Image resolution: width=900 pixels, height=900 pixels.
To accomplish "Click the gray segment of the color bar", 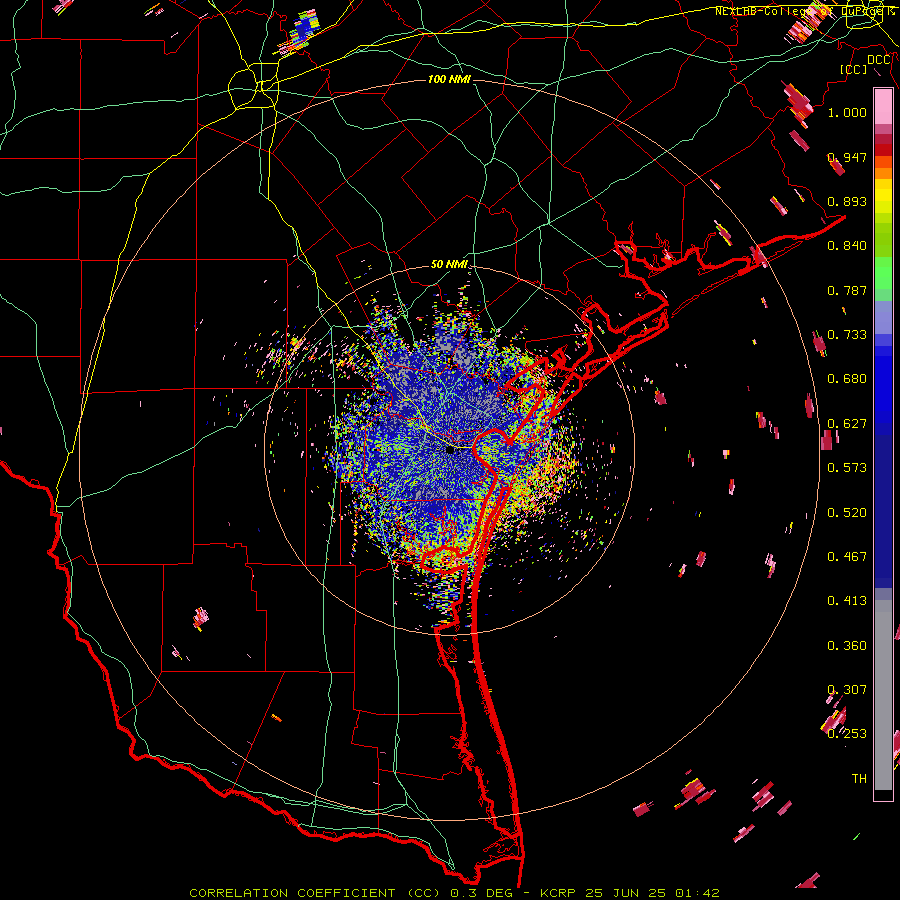I will (883, 695).
